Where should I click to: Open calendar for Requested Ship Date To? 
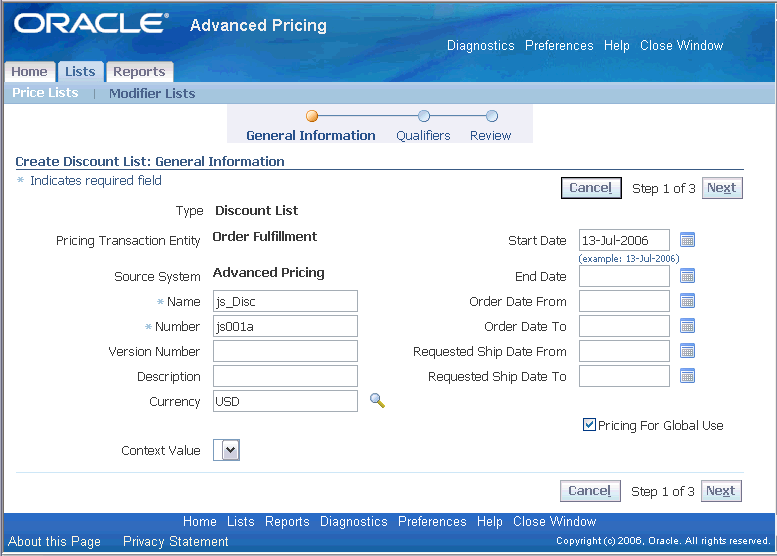687,376
